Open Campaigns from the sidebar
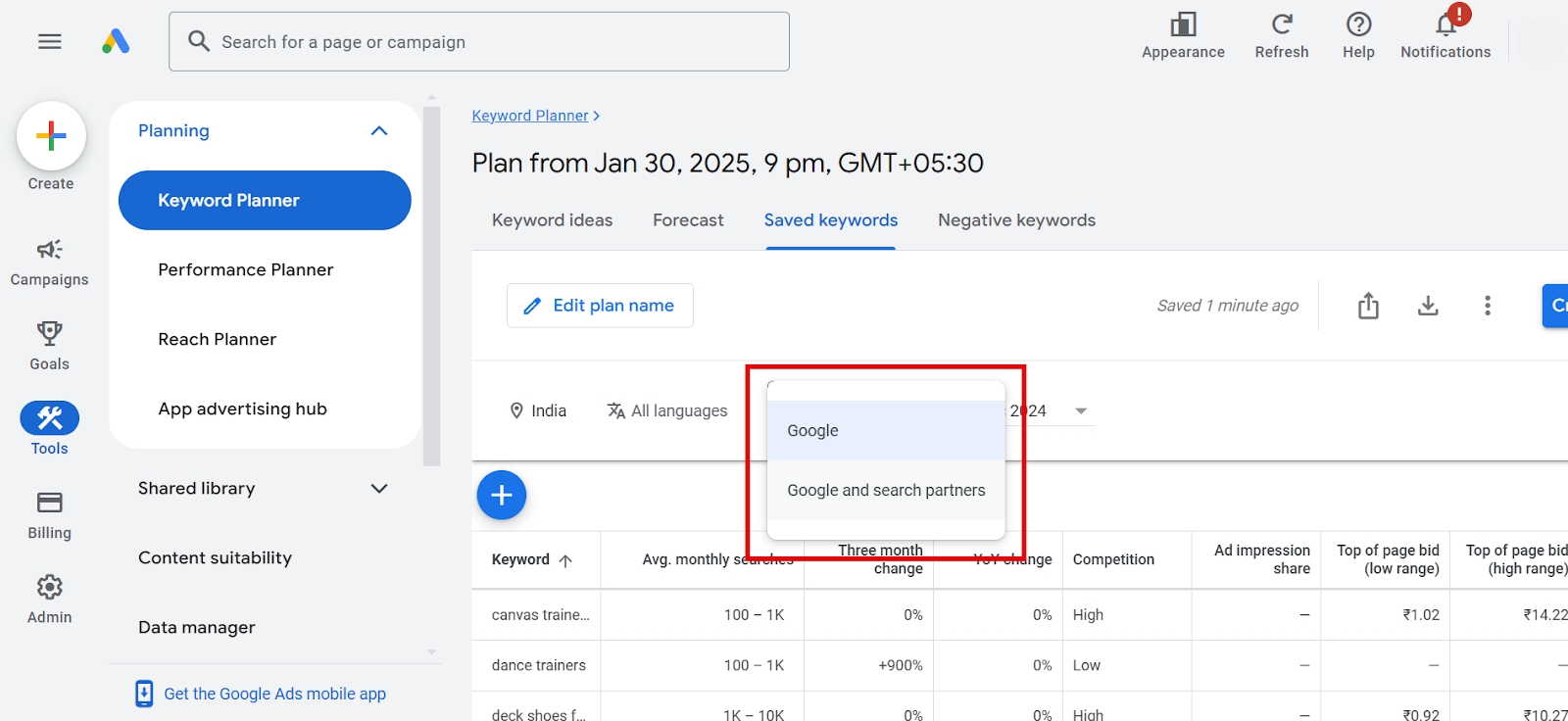The width and height of the screenshot is (1568, 721). pos(49,251)
